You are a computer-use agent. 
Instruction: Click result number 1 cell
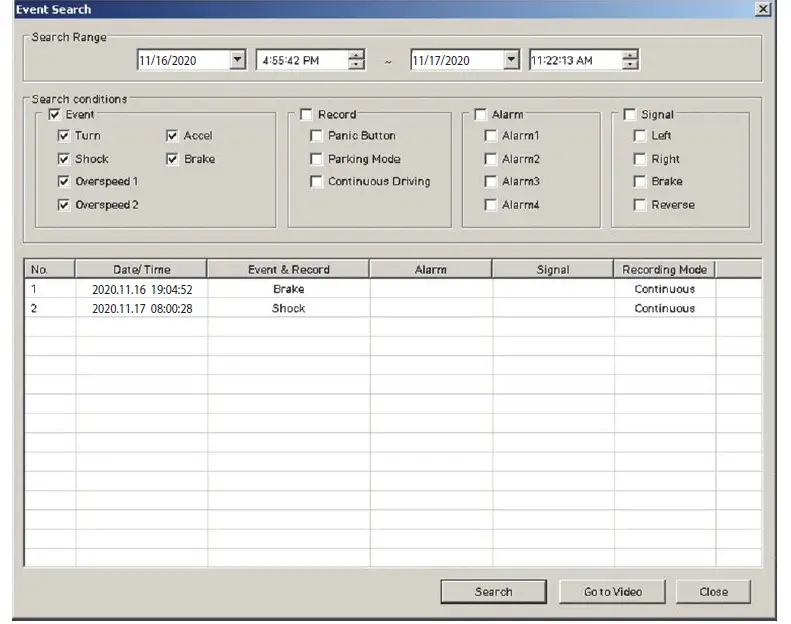pos(50,289)
